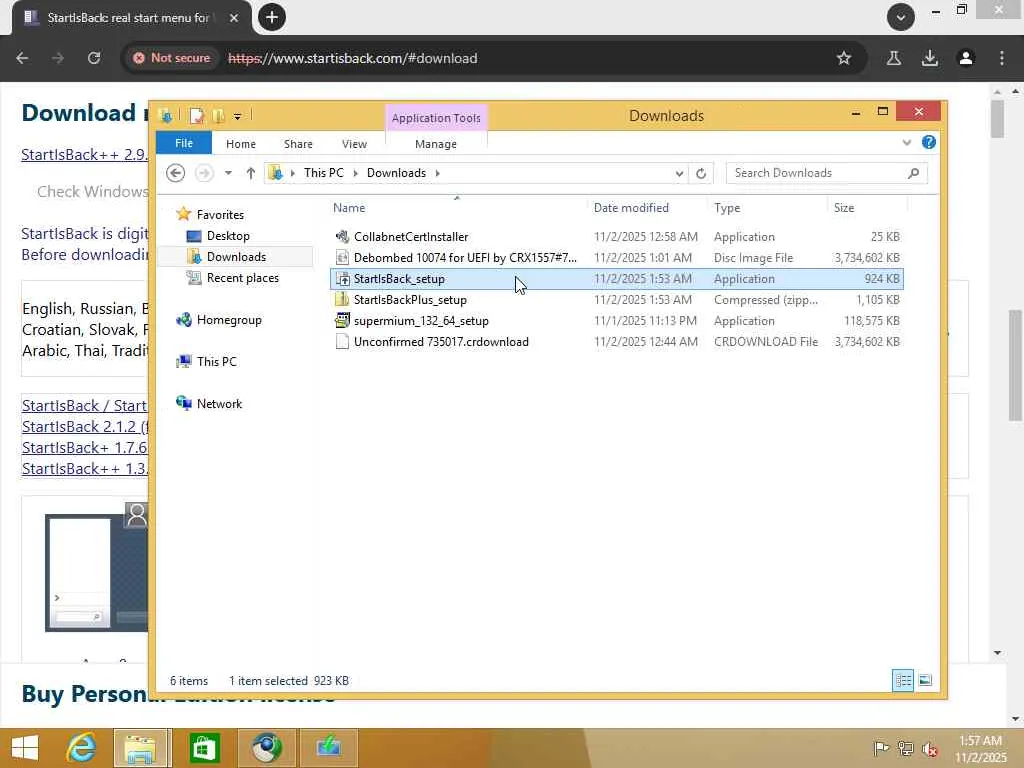Expand the Downloads breadcrumb arrow
This screenshot has height=768, width=1024.
pyautogui.click(x=438, y=173)
